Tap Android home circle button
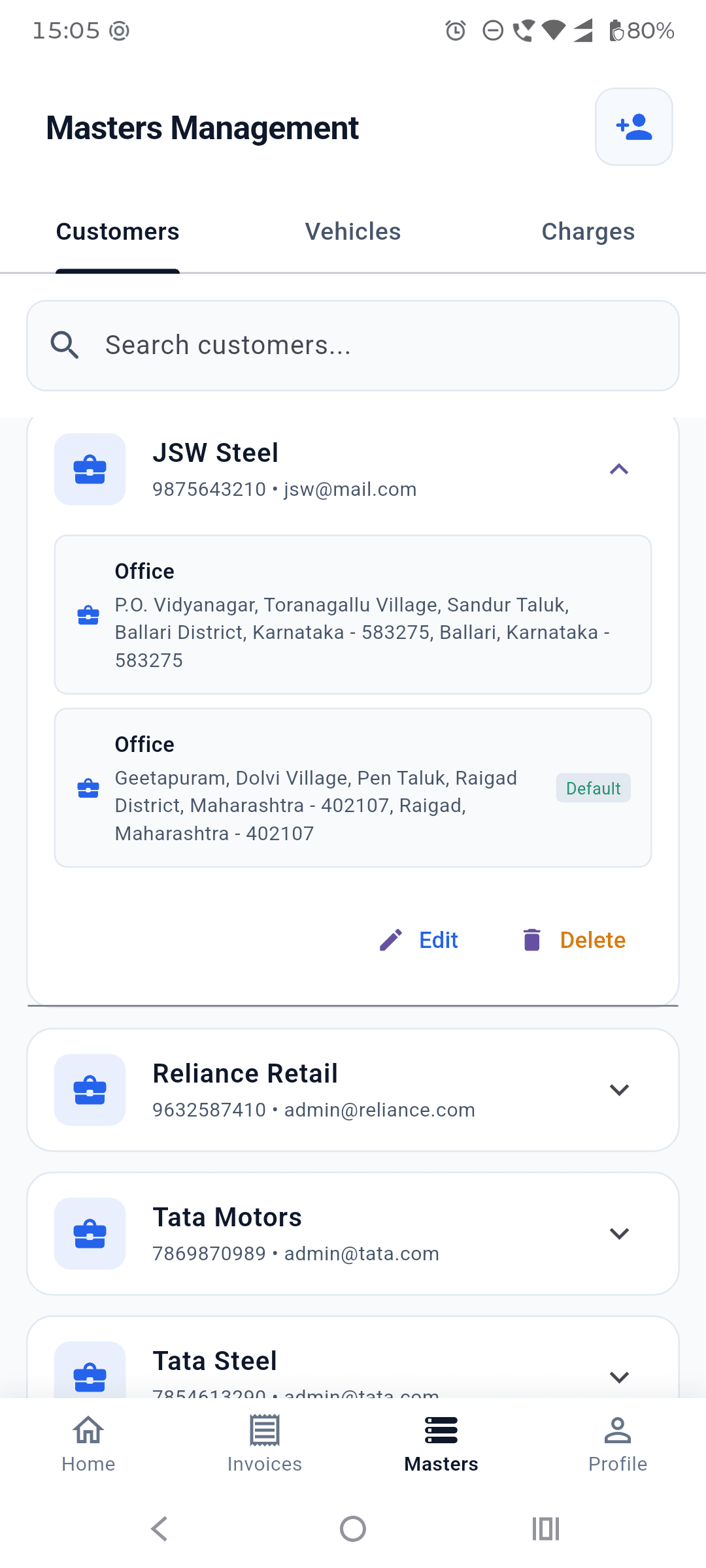706x1568 pixels. pyautogui.click(x=353, y=1529)
